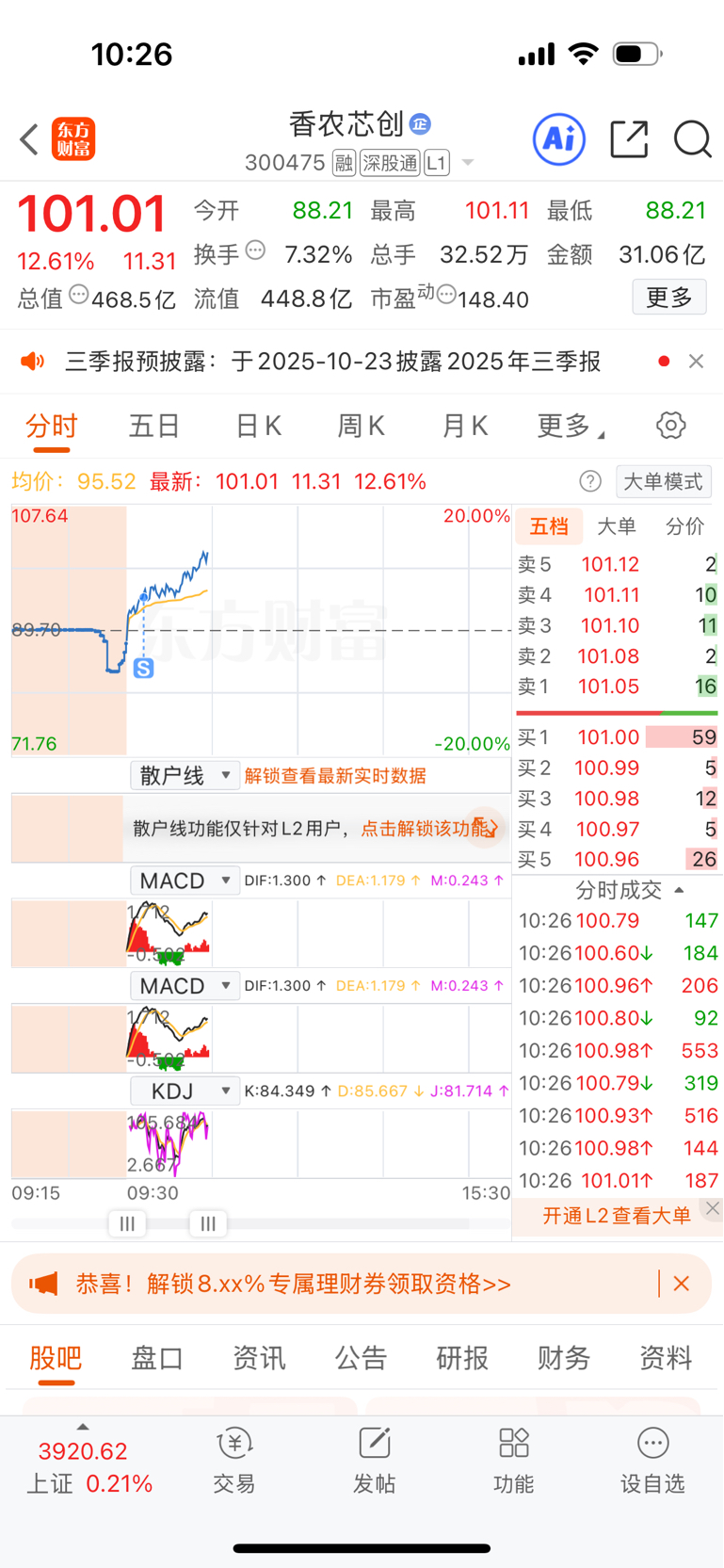This screenshot has width=724, height=1568.
Task: Tap the 卖5 101.12 order row
Action: [617, 564]
